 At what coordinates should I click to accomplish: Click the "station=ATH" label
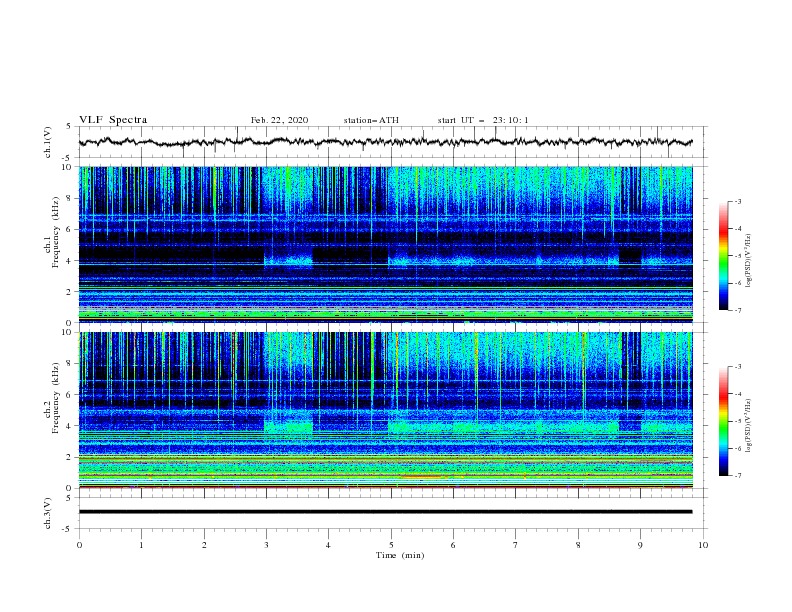pyautogui.click(x=371, y=120)
